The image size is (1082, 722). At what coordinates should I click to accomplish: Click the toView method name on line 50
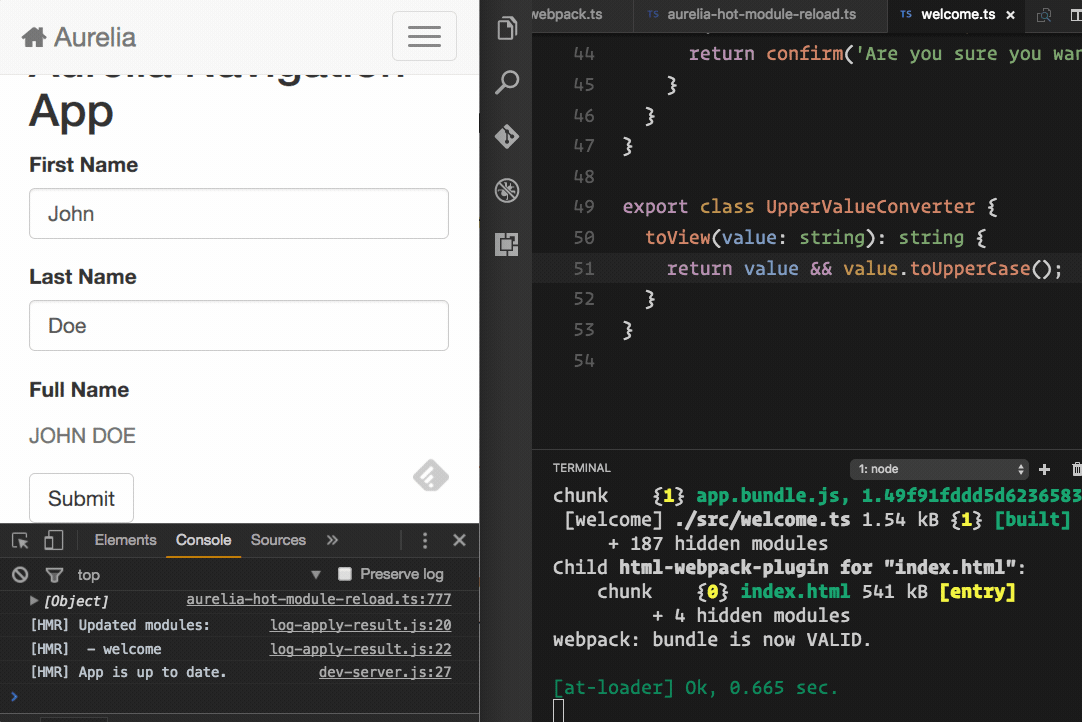point(678,237)
